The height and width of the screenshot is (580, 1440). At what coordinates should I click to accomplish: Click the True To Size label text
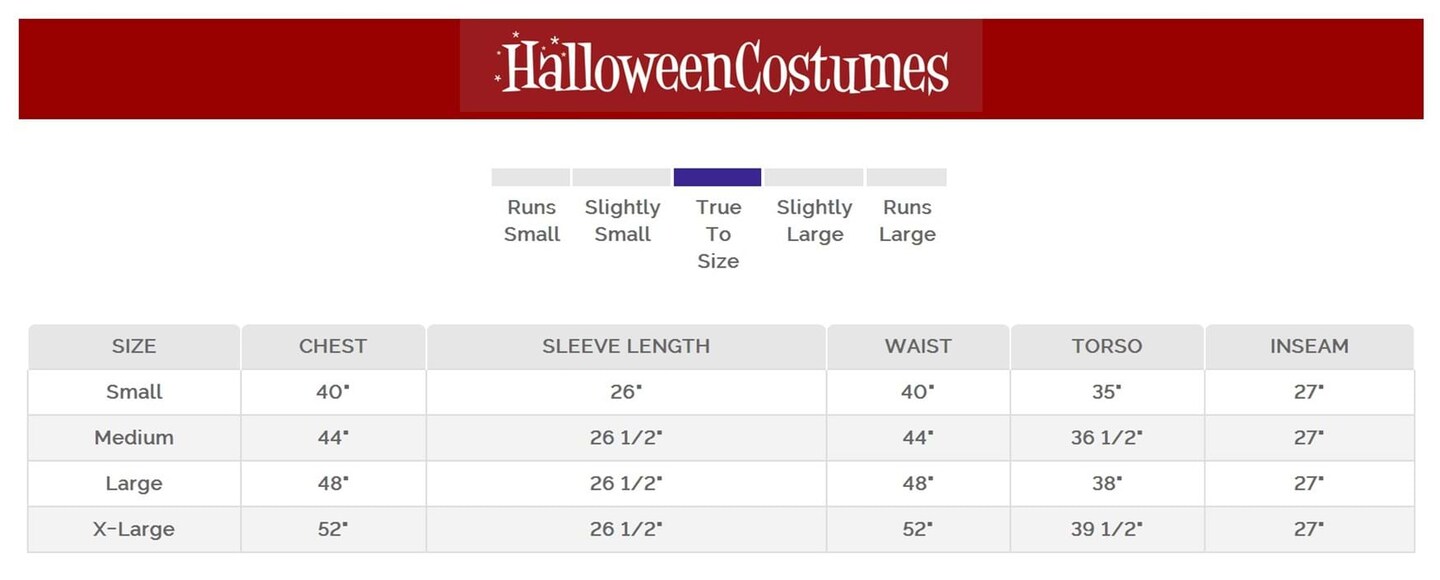point(718,234)
